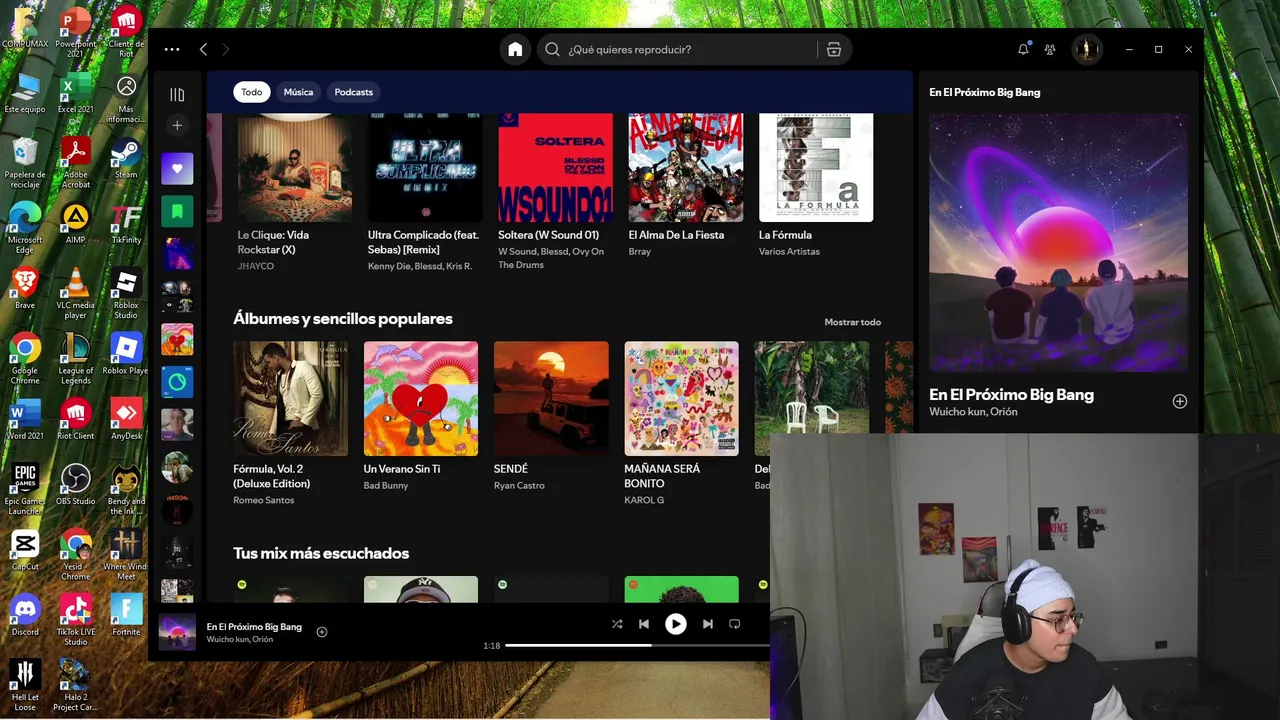
Task: Skip to previous track
Action: pyautogui.click(x=644, y=624)
